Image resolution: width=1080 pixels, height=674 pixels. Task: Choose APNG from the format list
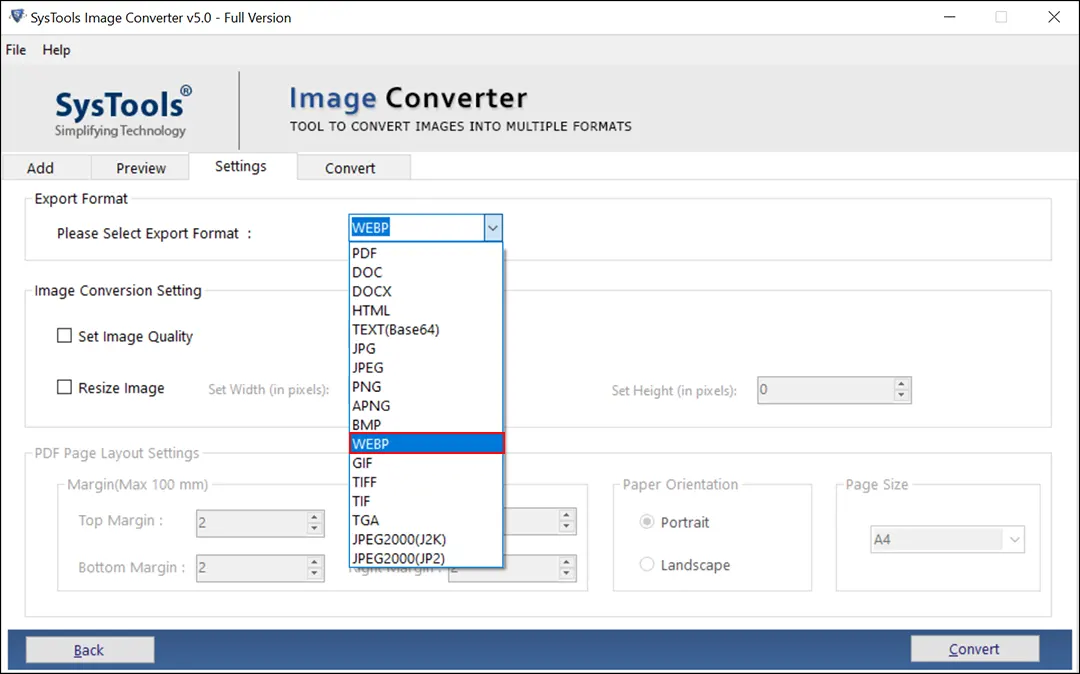[x=426, y=406]
